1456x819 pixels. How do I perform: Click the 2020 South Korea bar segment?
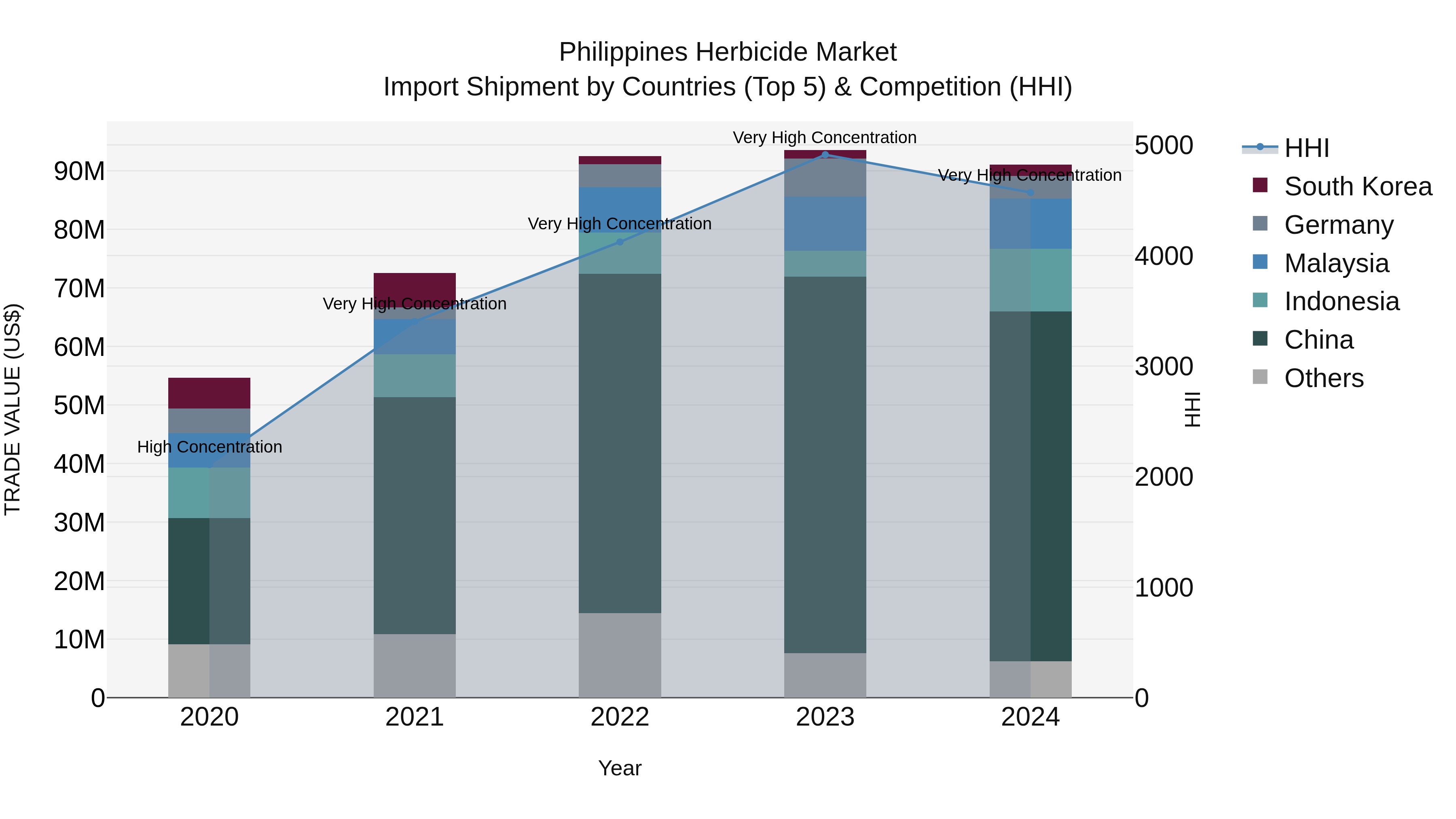[x=209, y=394]
